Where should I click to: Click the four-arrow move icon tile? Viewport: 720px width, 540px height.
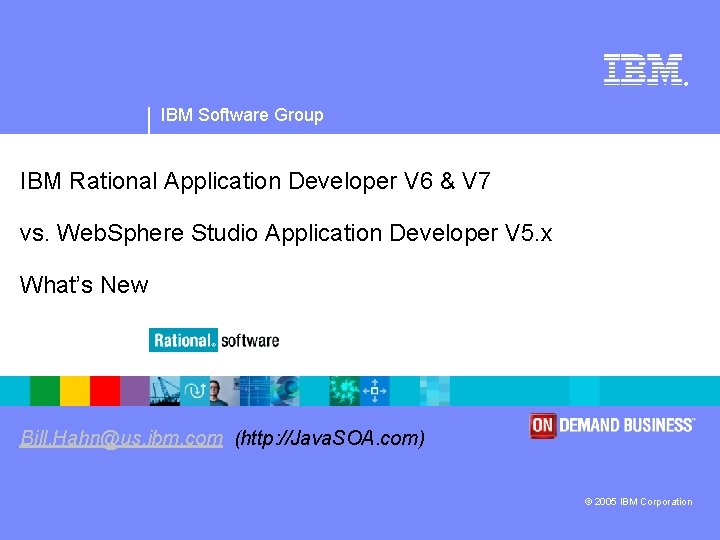[x=375, y=391]
